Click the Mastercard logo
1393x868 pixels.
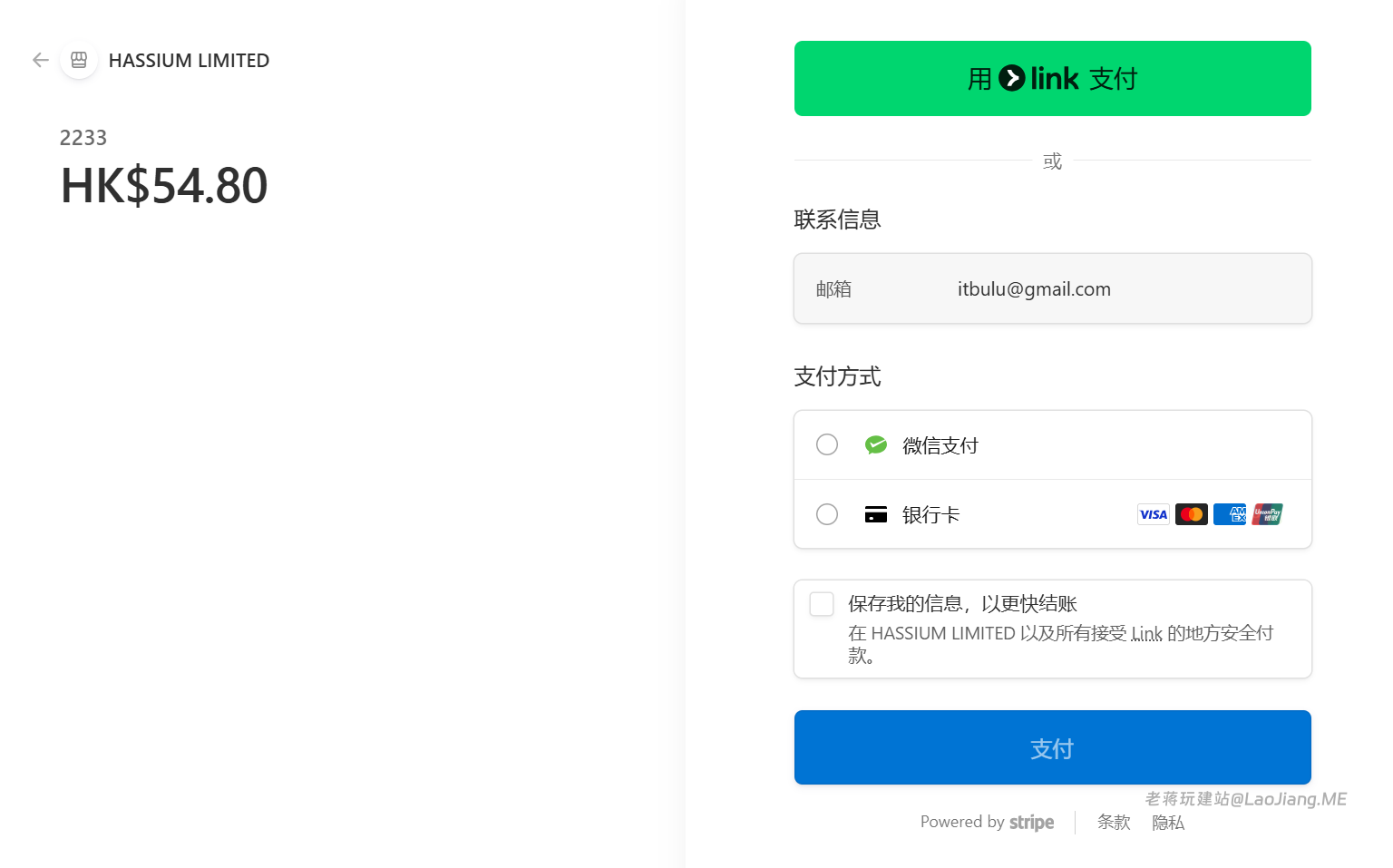point(1192,514)
